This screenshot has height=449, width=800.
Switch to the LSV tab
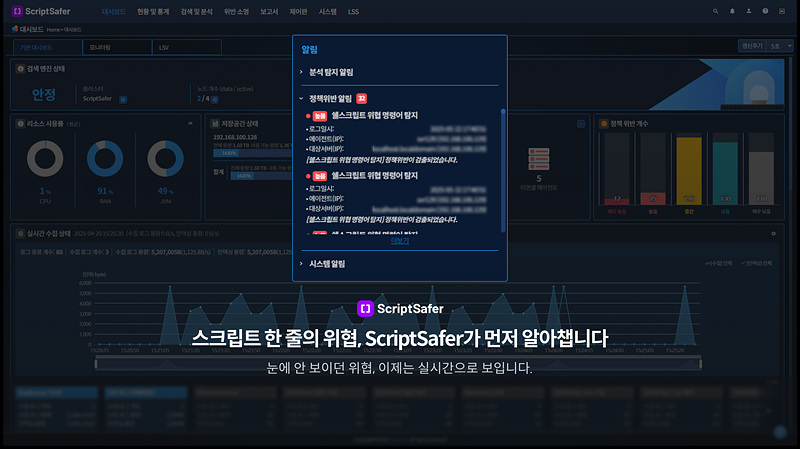click(187, 47)
